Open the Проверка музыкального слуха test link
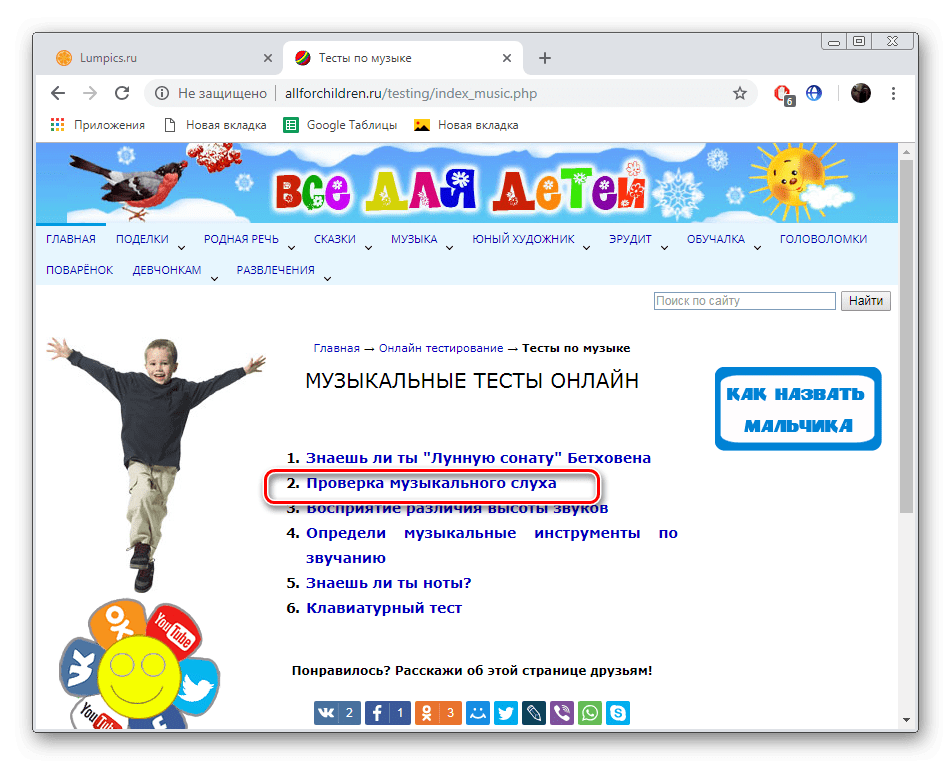 [434, 486]
